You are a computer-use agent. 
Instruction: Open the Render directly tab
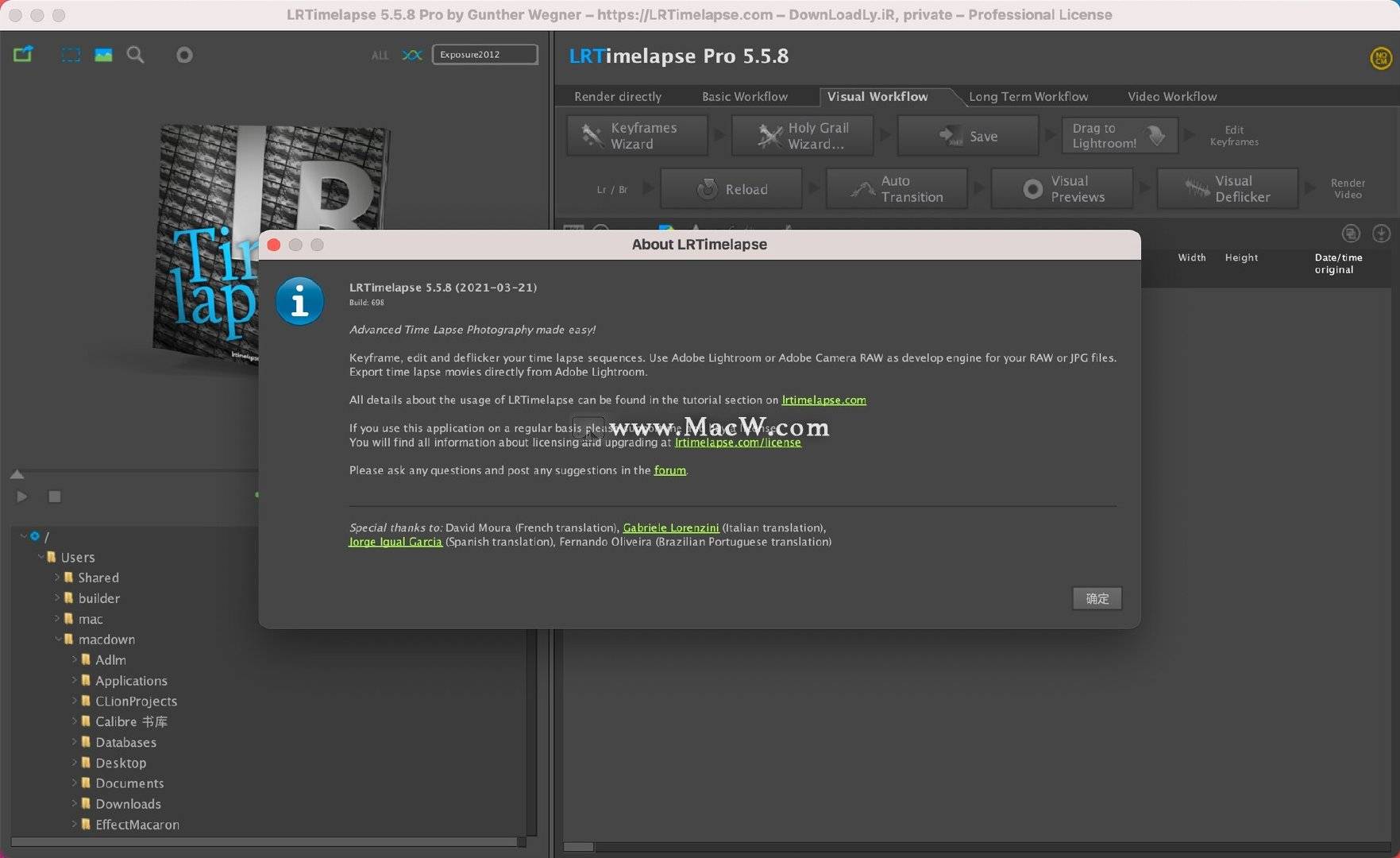pos(618,96)
